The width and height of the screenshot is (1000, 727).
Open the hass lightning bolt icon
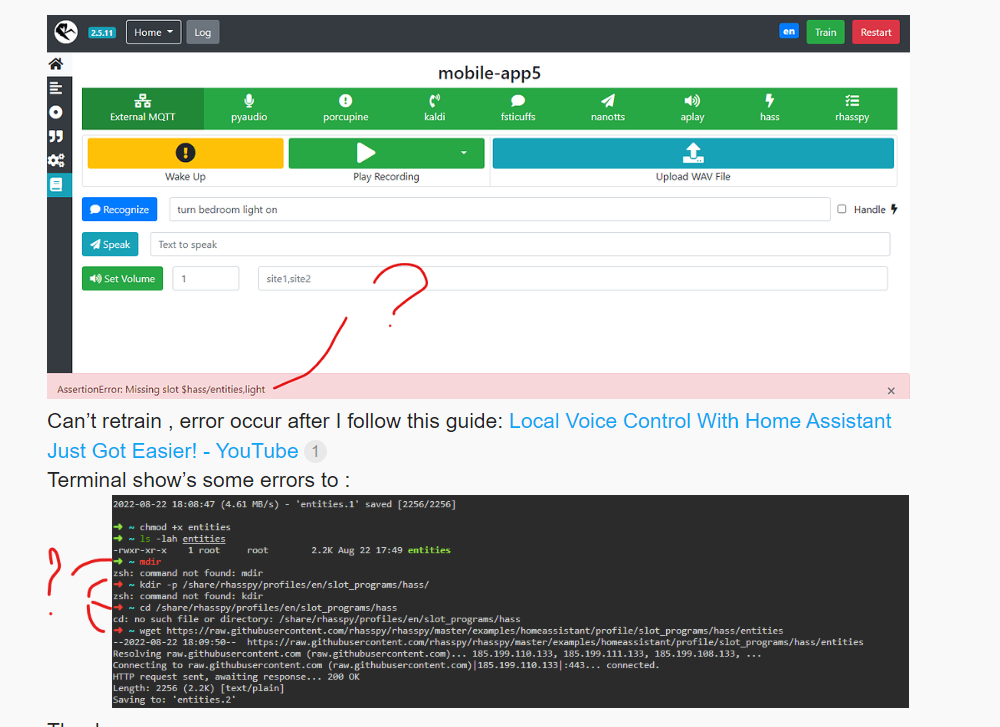click(x=769, y=101)
